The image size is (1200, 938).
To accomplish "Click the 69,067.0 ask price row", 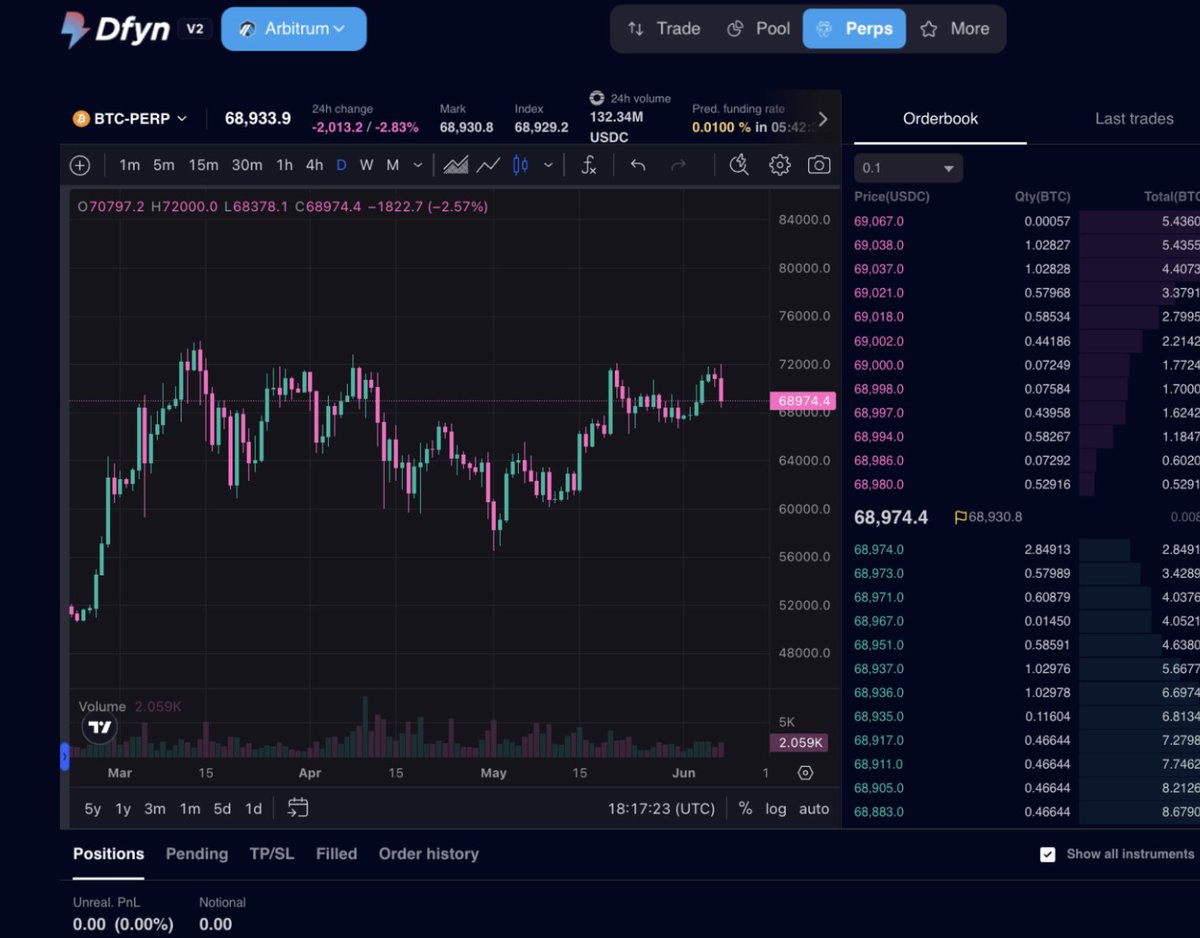I will tap(1027, 221).
